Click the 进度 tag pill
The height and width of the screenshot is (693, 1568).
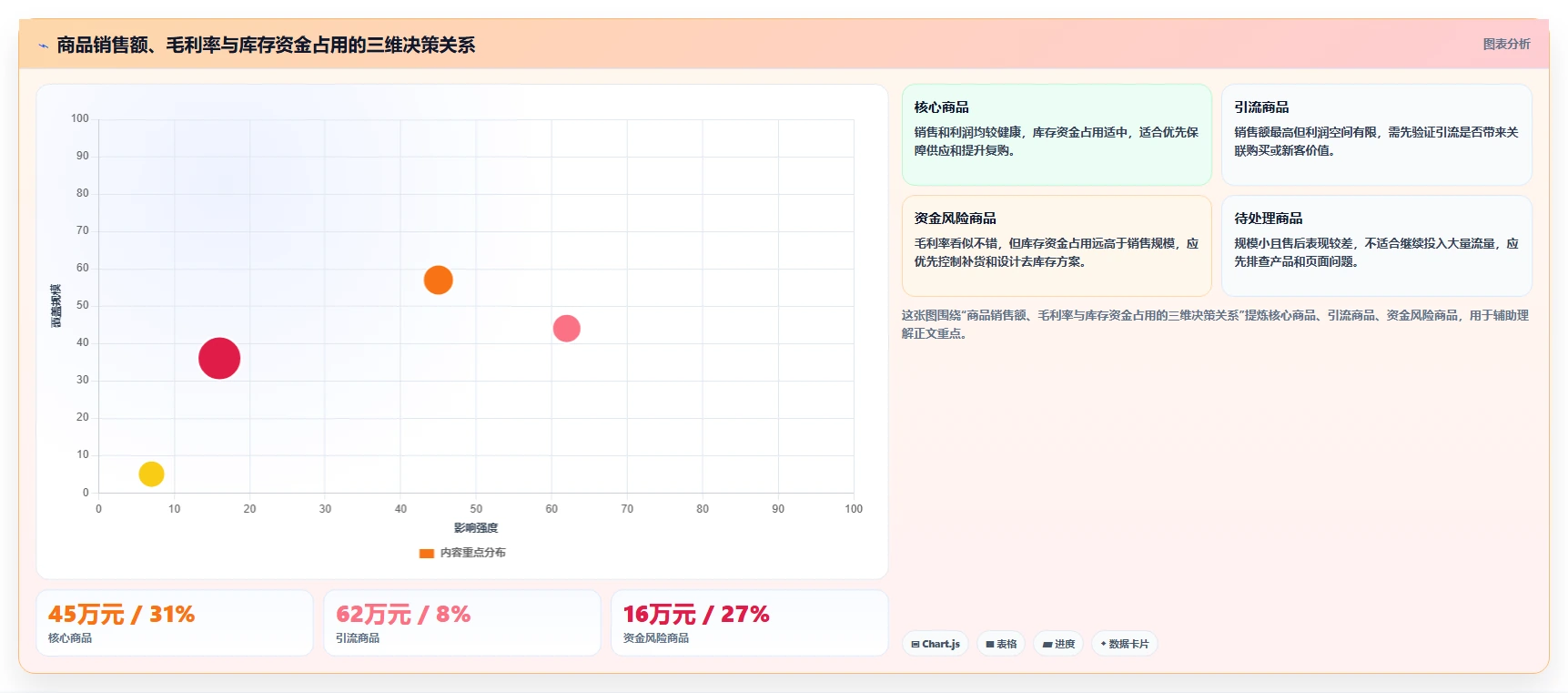[1058, 644]
